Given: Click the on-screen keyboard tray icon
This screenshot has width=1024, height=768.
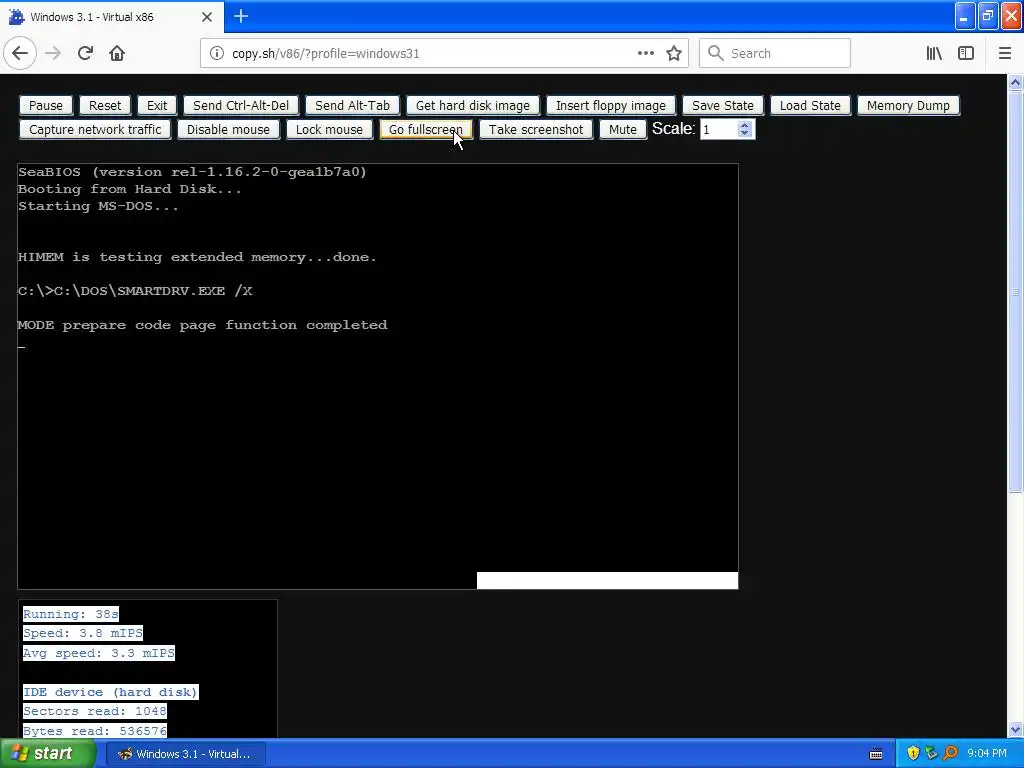Looking at the screenshot, I should pos(876,754).
